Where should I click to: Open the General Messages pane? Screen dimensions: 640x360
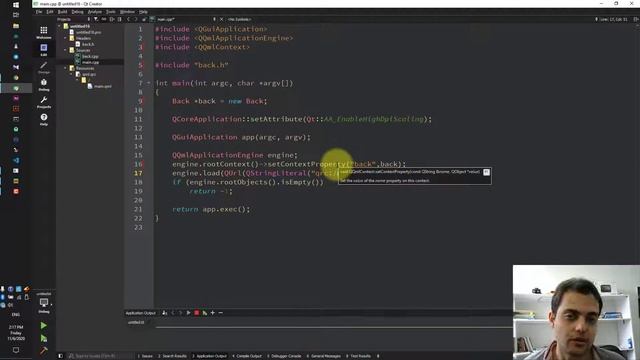324,356
